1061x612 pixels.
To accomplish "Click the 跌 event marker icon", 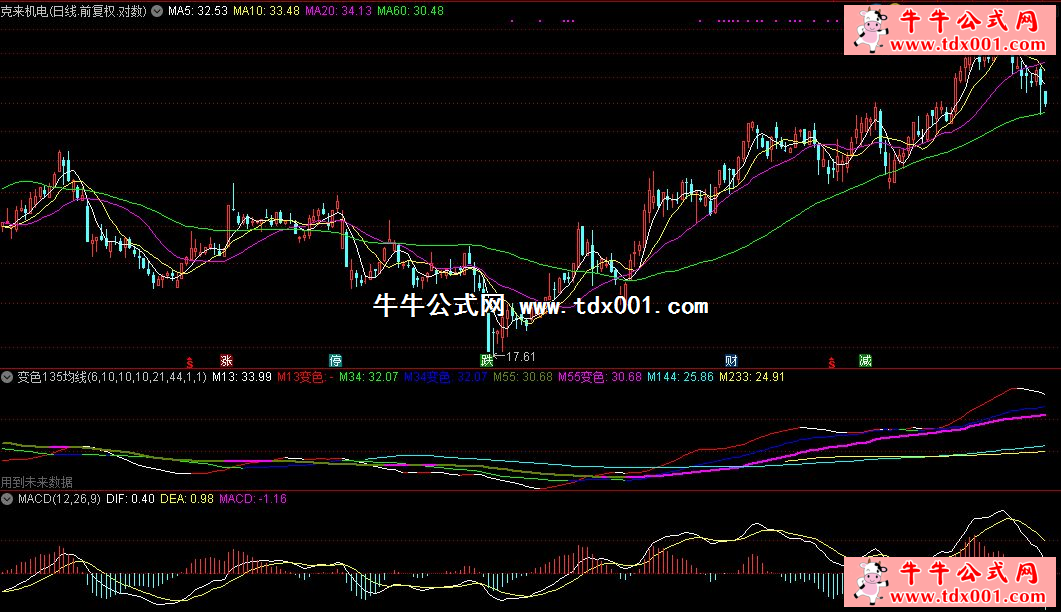I will 487,360.
